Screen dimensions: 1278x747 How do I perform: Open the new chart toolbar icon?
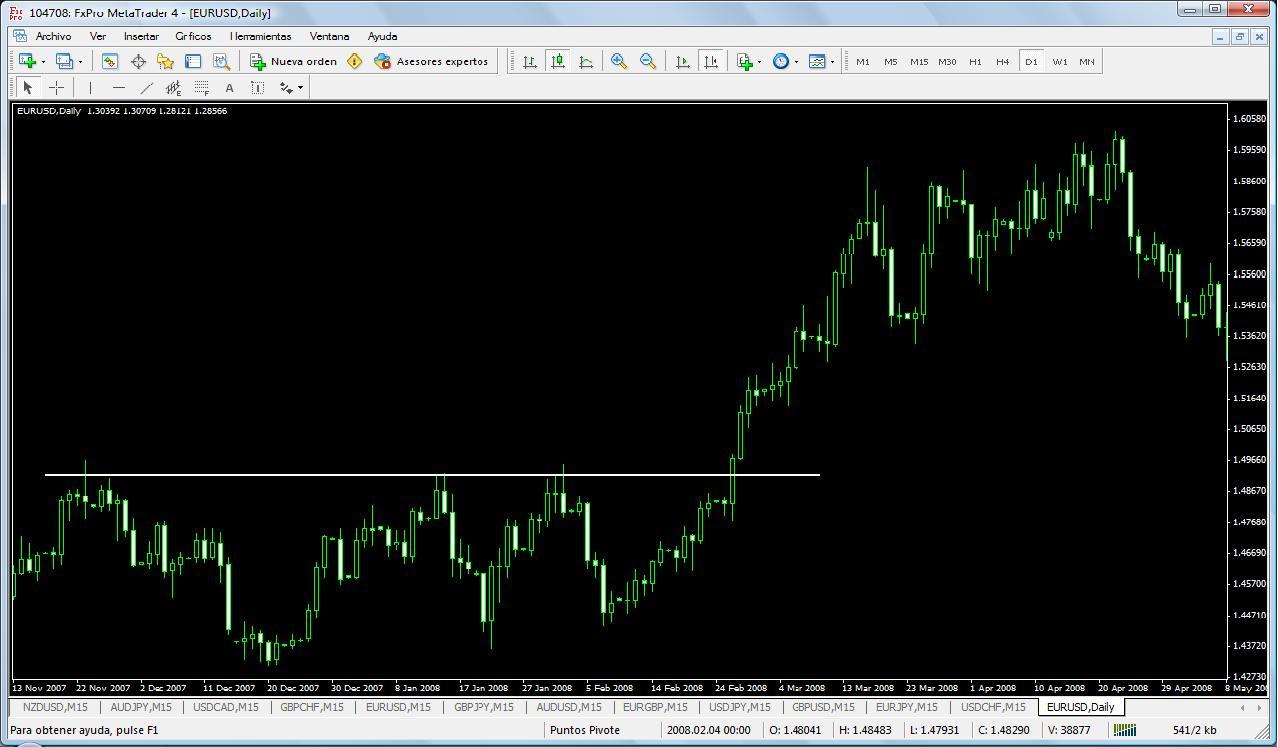pos(27,61)
